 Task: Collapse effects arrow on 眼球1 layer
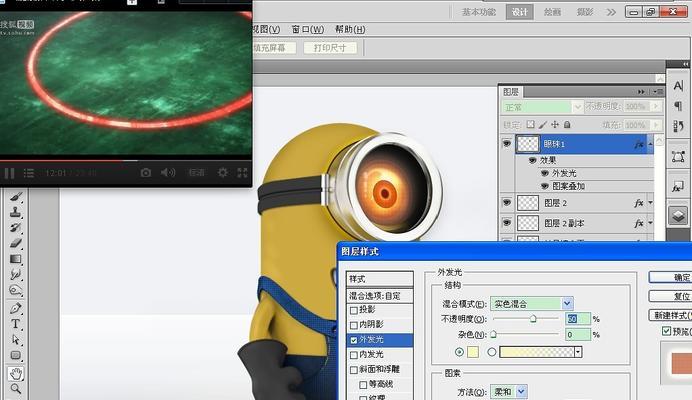650,144
